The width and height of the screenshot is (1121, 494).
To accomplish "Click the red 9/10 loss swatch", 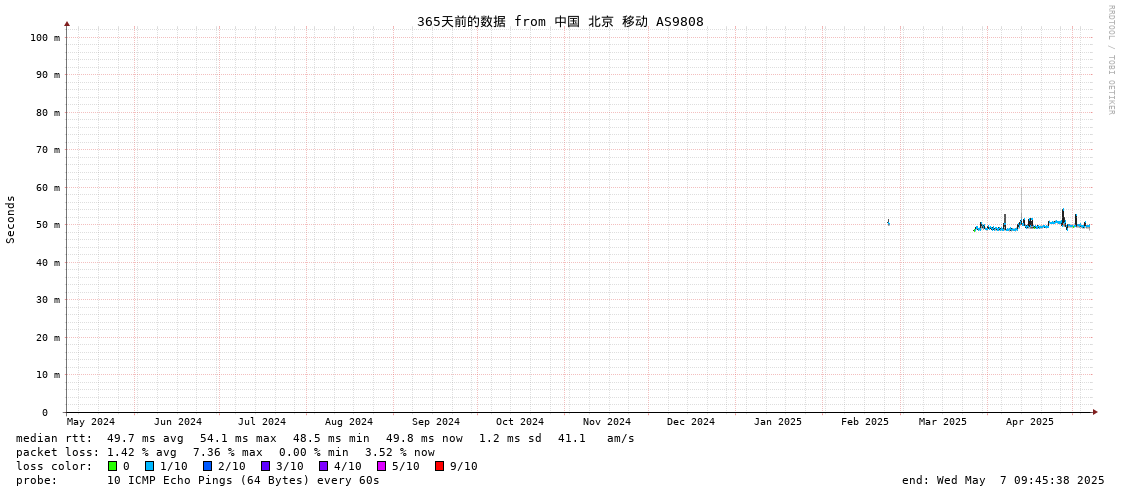I will coord(439,466).
